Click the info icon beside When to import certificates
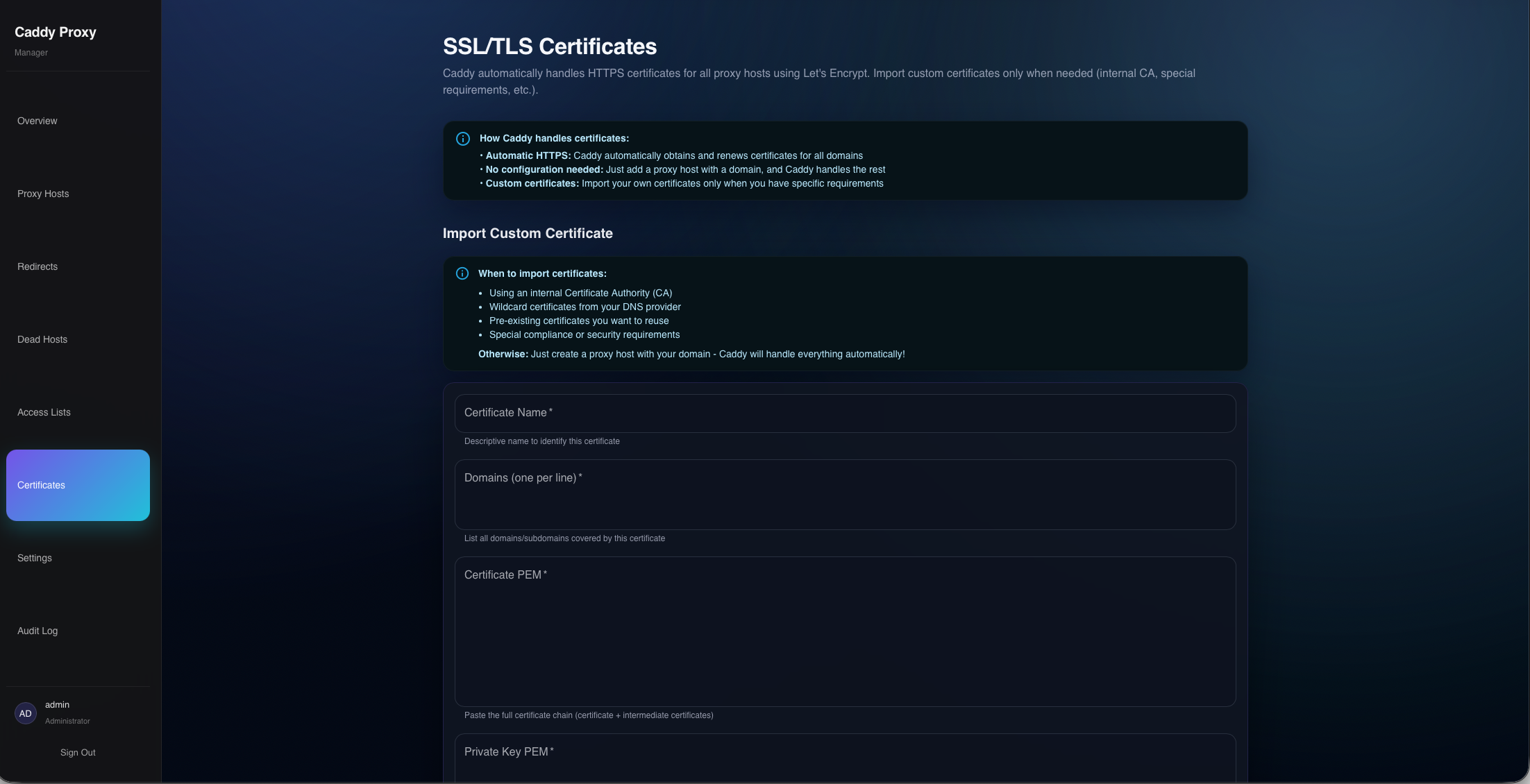1530x784 pixels. coord(462,273)
